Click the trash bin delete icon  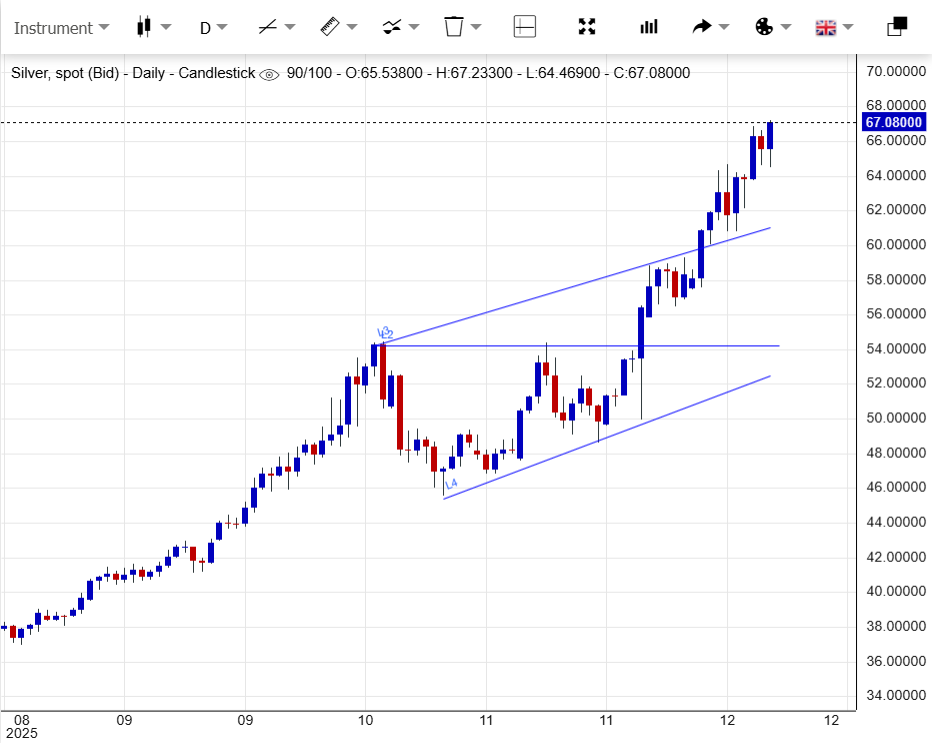point(454,27)
